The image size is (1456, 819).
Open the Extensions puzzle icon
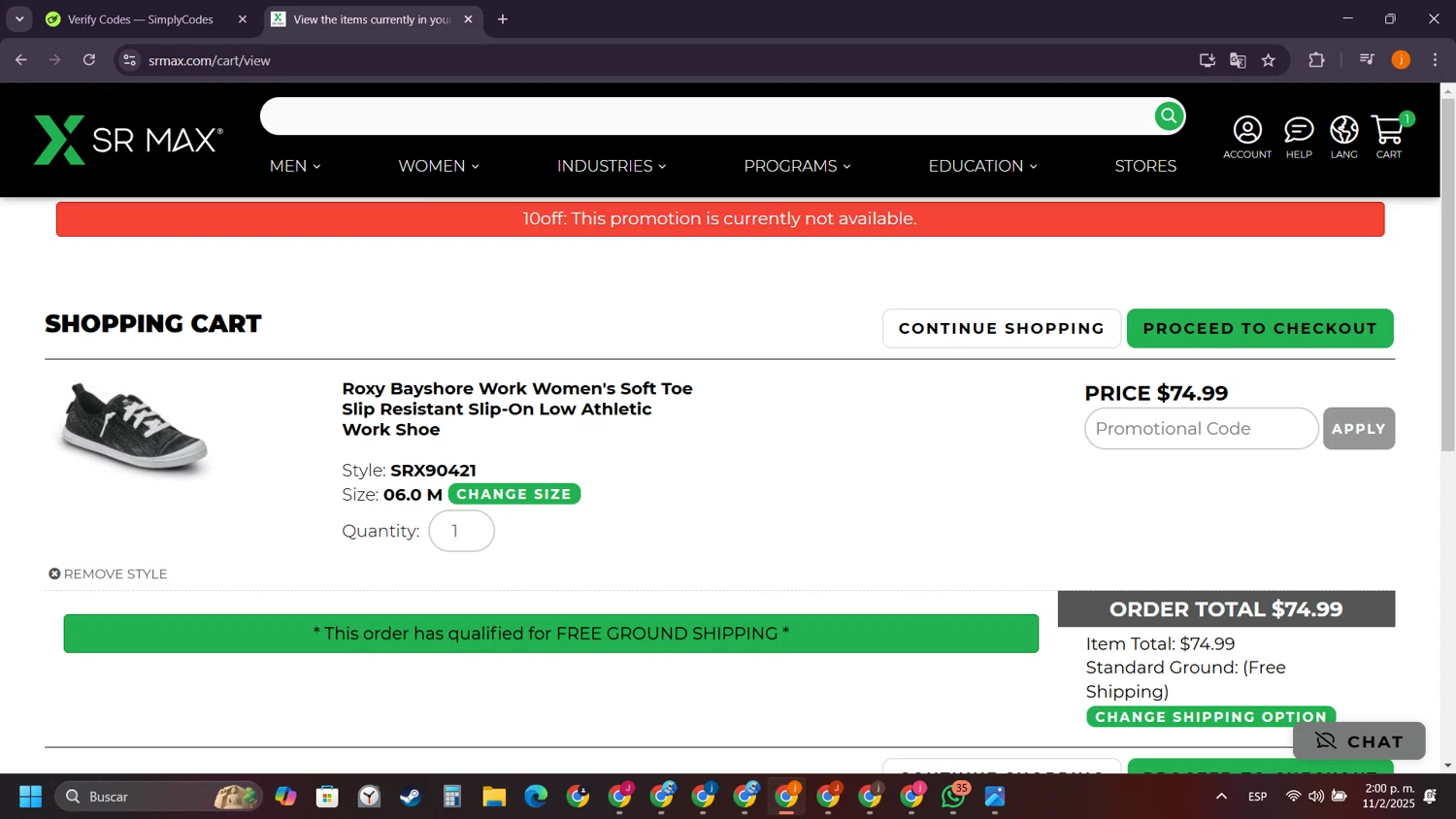[x=1317, y=60]
